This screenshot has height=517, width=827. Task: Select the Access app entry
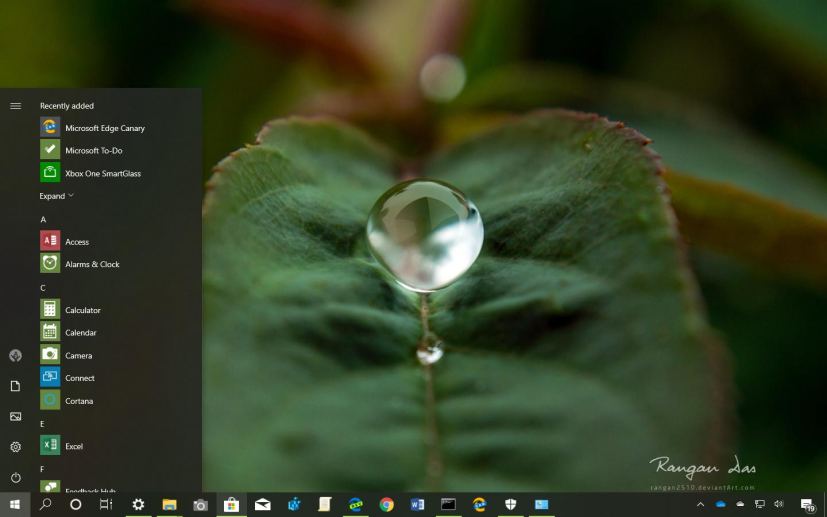[x=76, y=241]
